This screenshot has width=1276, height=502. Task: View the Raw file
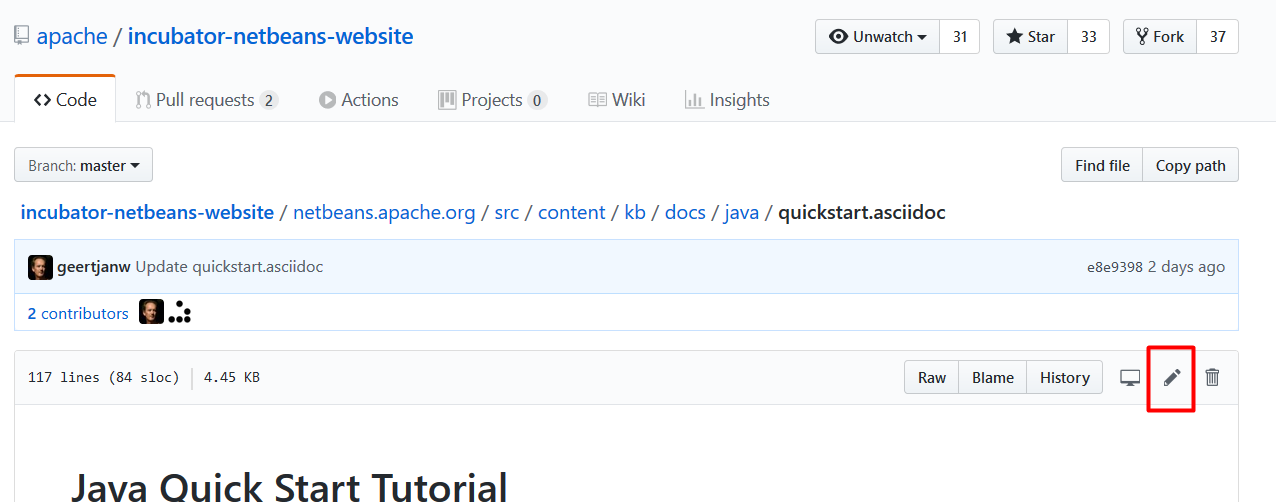(932, 377)
